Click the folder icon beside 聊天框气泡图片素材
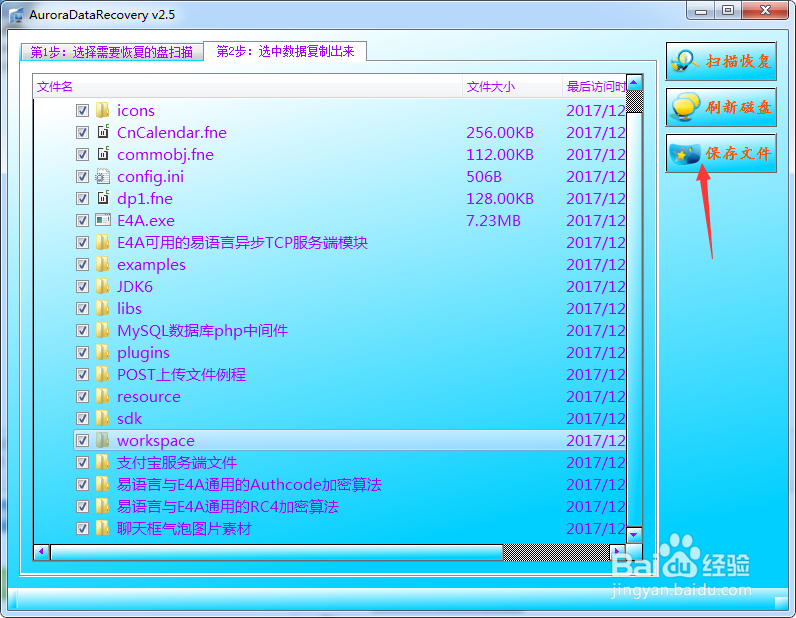The width and height of the screenshot is (796, 618). (x=103, y=528)
